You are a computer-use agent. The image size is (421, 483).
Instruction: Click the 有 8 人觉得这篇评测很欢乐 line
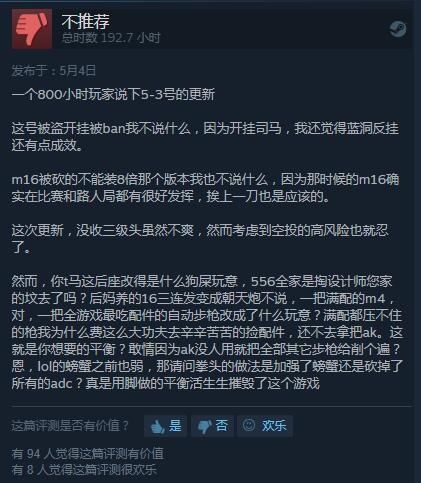(x=84, y=470)
